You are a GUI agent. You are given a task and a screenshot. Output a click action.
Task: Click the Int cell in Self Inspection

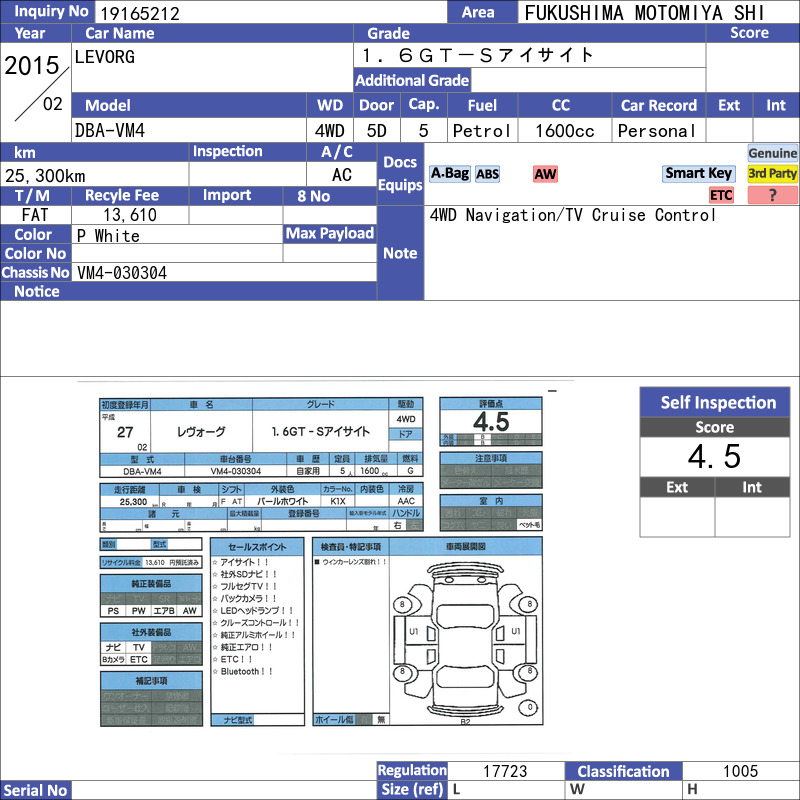pyautogui.click(x=753, y=517)
